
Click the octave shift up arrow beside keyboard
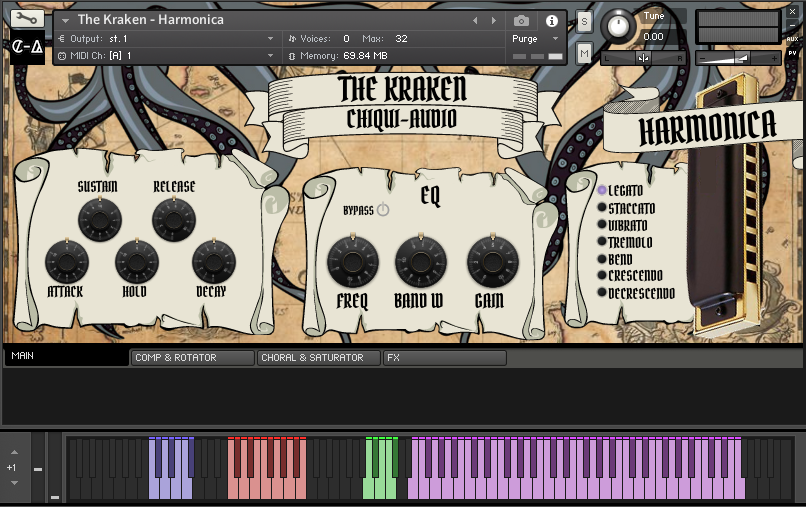pyautogui.click(x=13, y=452)
